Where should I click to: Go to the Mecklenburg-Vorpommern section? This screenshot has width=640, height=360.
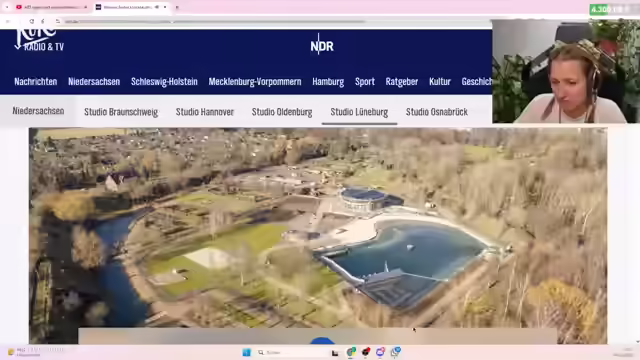pyautogui.click(x=255, y=82)
